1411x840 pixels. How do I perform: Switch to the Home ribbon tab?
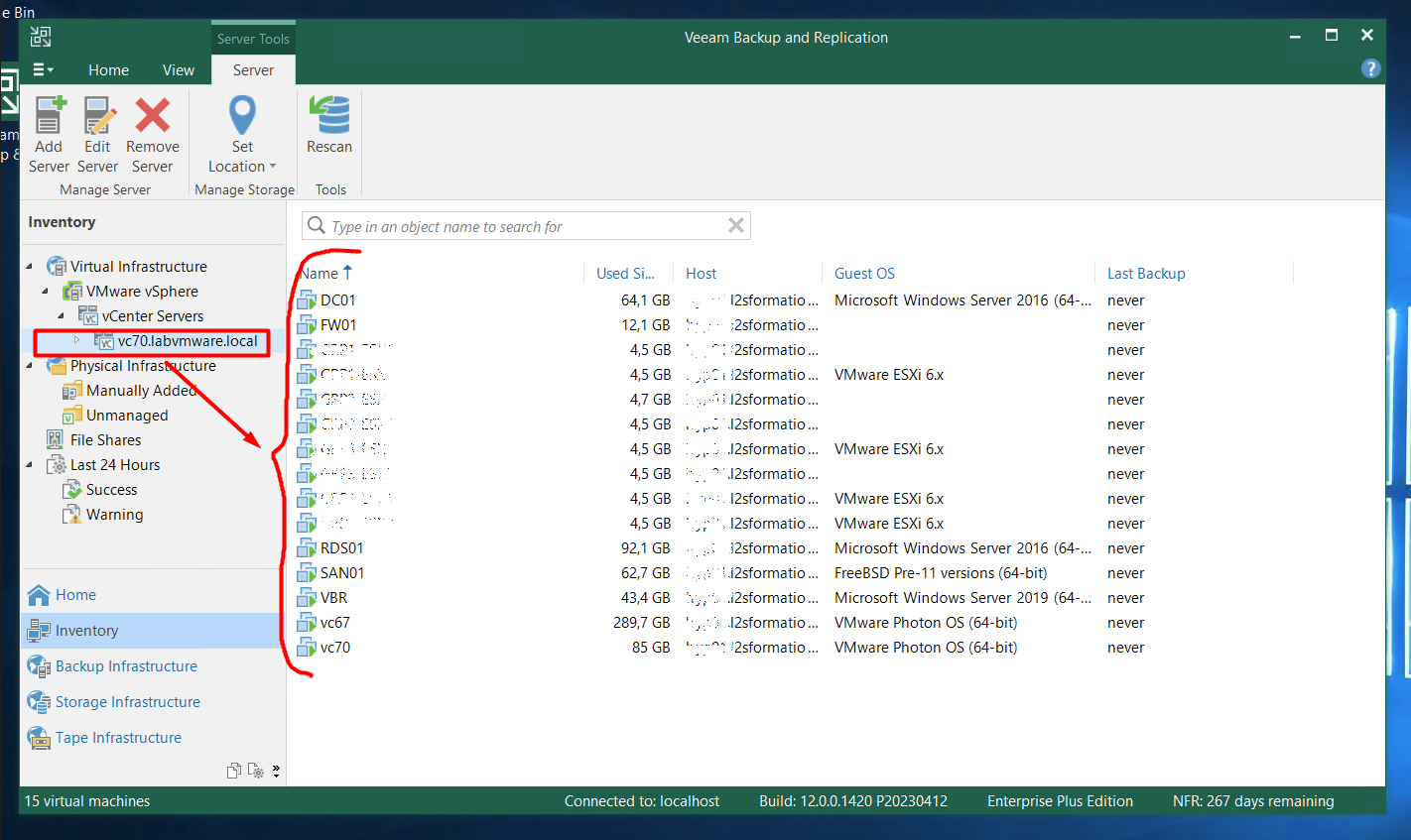(108, 69)
